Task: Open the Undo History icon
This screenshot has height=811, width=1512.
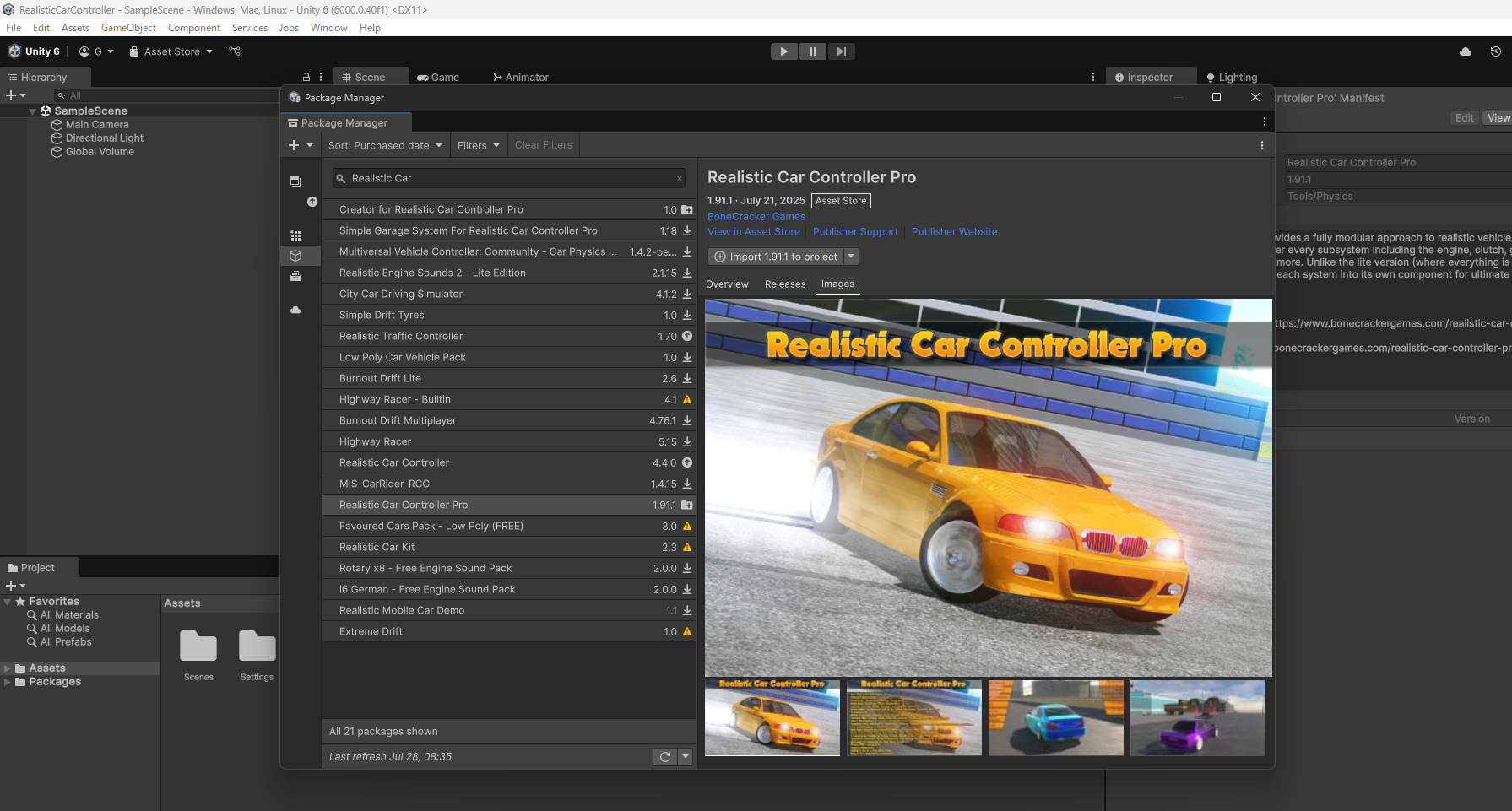Action: click(x=1495, y=51)
